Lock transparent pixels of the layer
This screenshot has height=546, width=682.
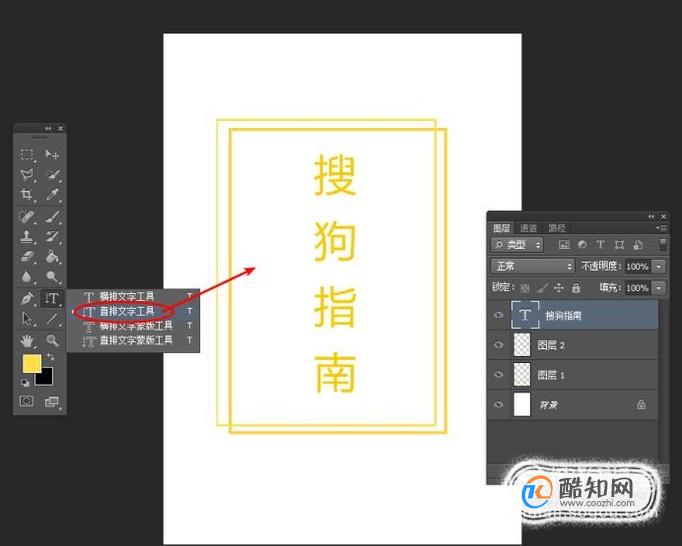click(525, 288)
